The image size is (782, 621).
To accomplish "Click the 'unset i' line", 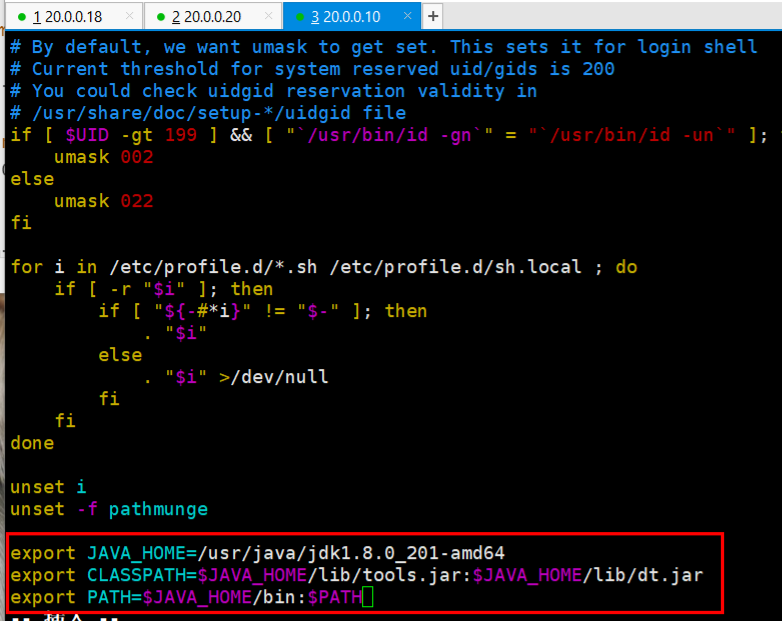I will [x=48, y=487].
